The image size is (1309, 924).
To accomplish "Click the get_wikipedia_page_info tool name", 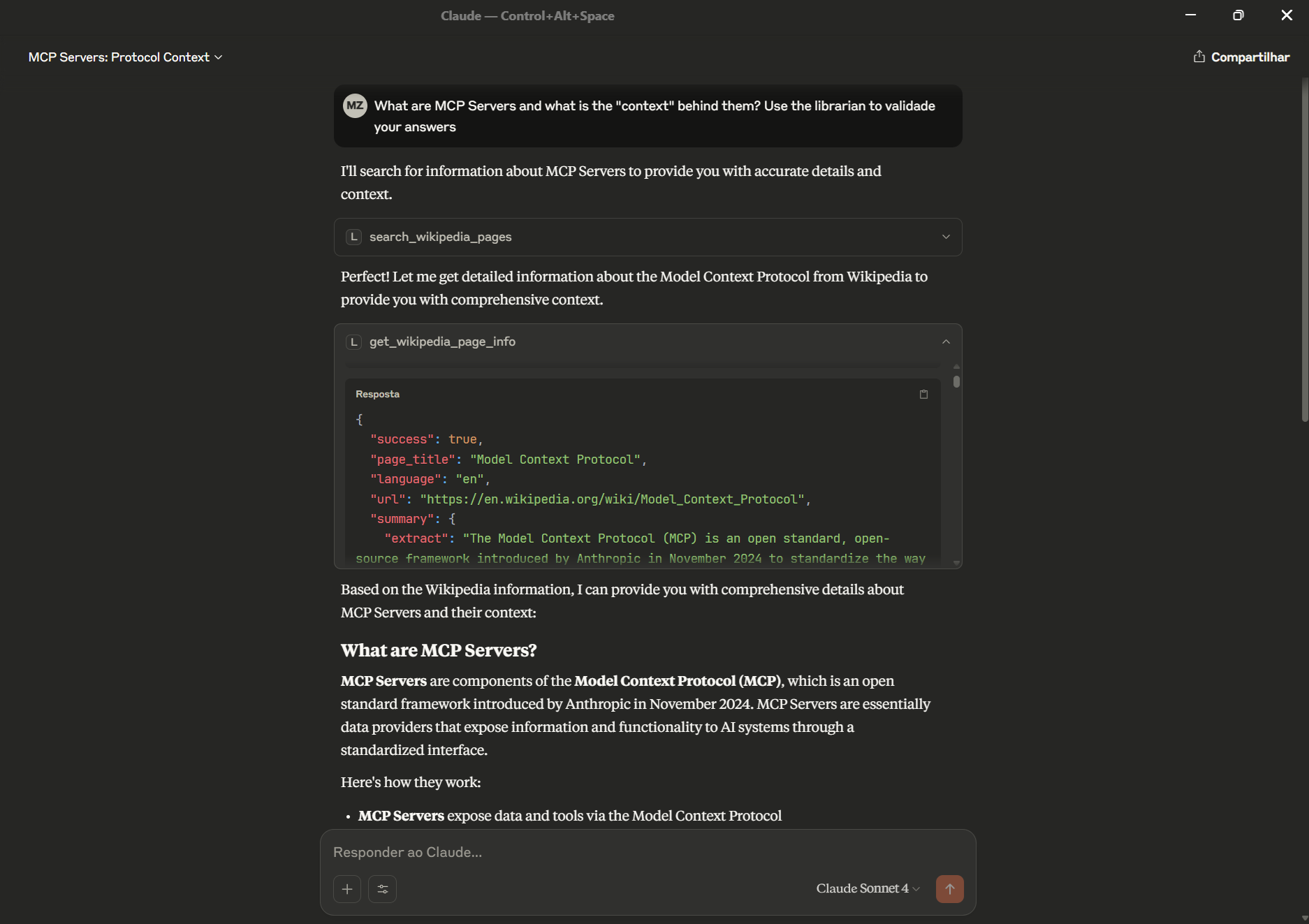I will point(442,342).
